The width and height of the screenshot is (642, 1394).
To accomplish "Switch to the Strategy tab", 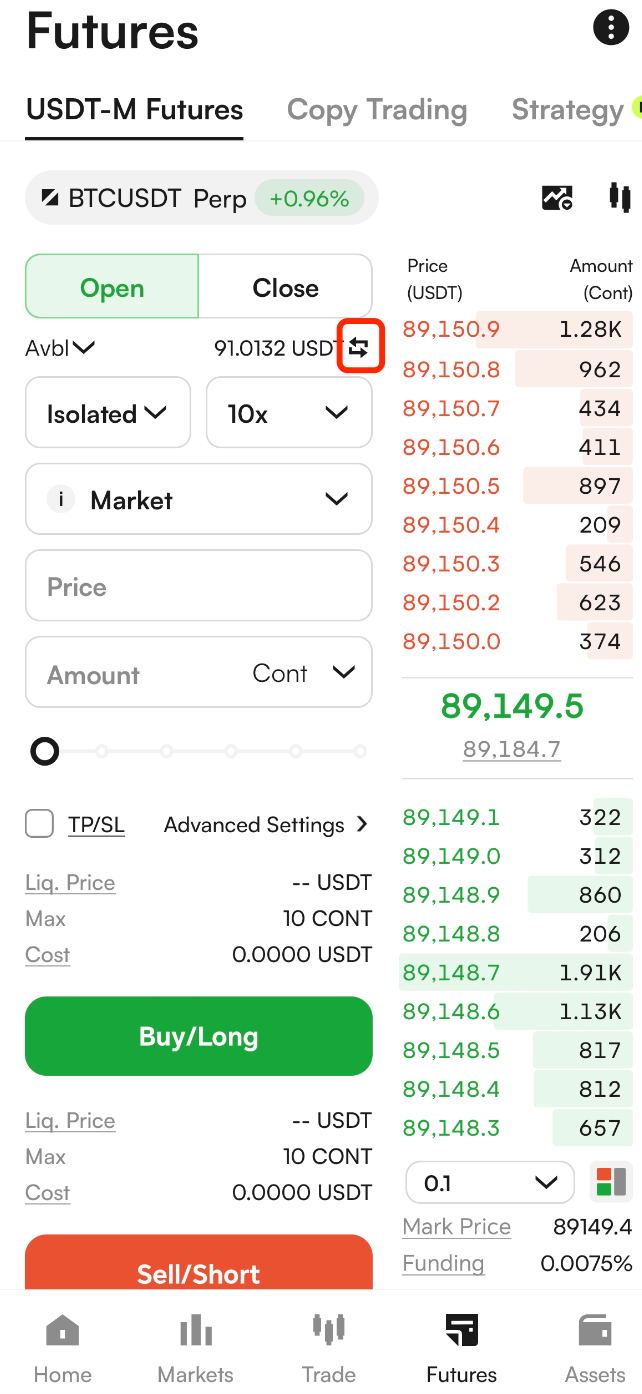I will [x=567, y=110].
